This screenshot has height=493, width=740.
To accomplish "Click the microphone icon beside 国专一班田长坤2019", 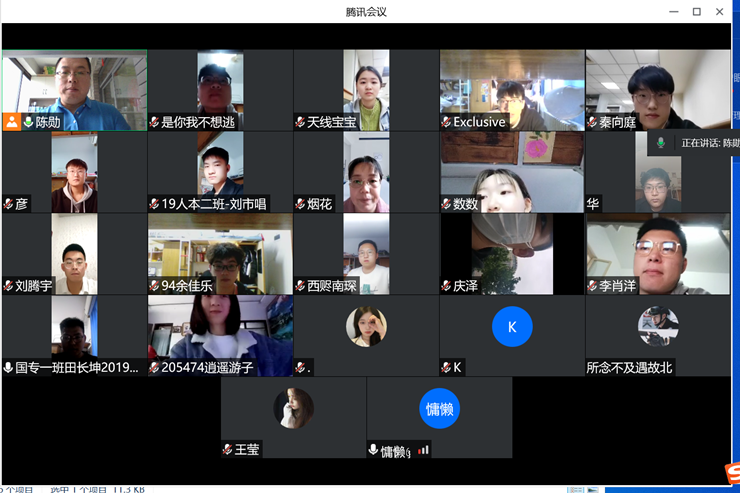I will 8,367.
